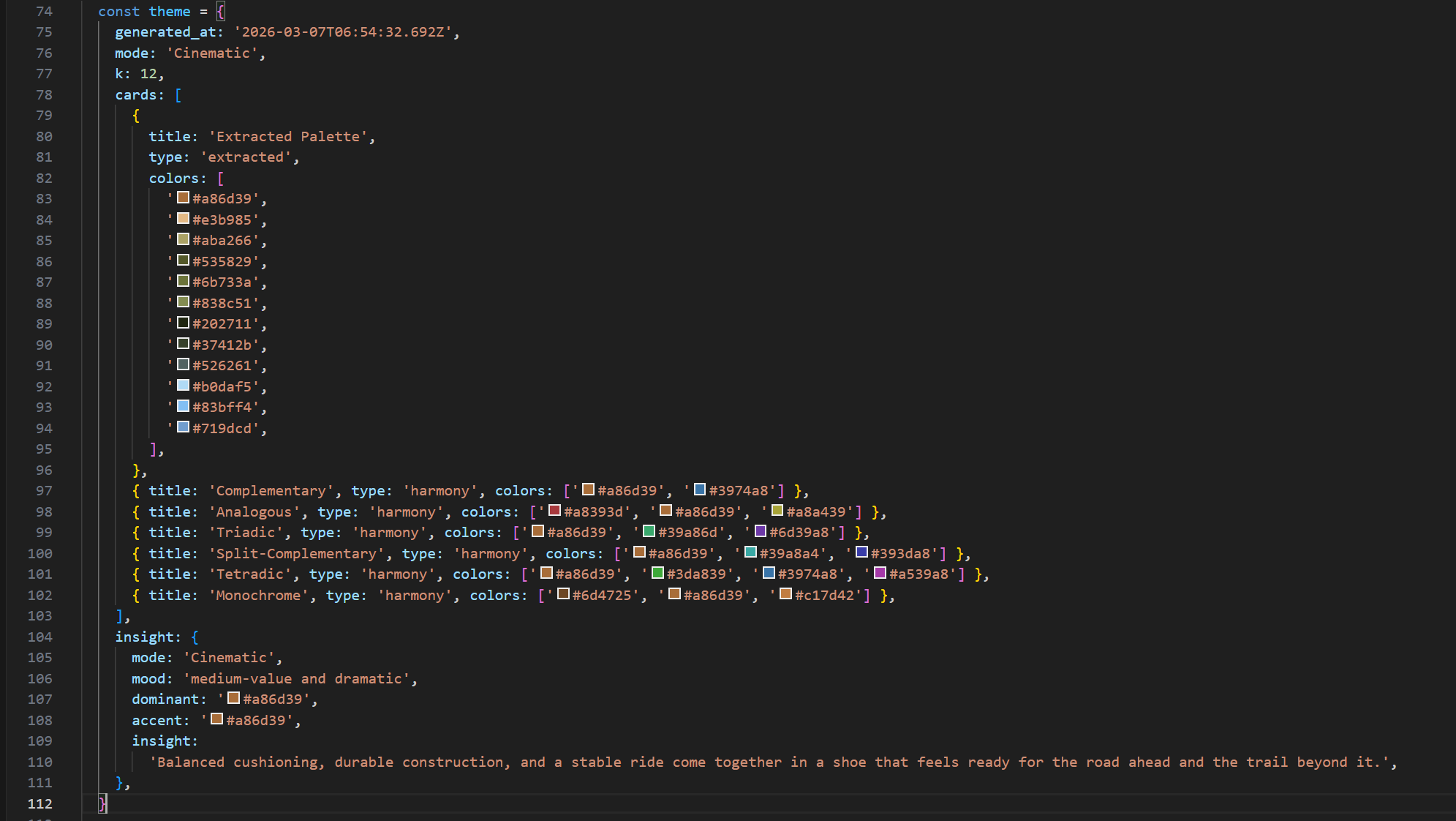
Task: Click #c17d42 swatch in Monochrome row
Action: tap(786, 594)
